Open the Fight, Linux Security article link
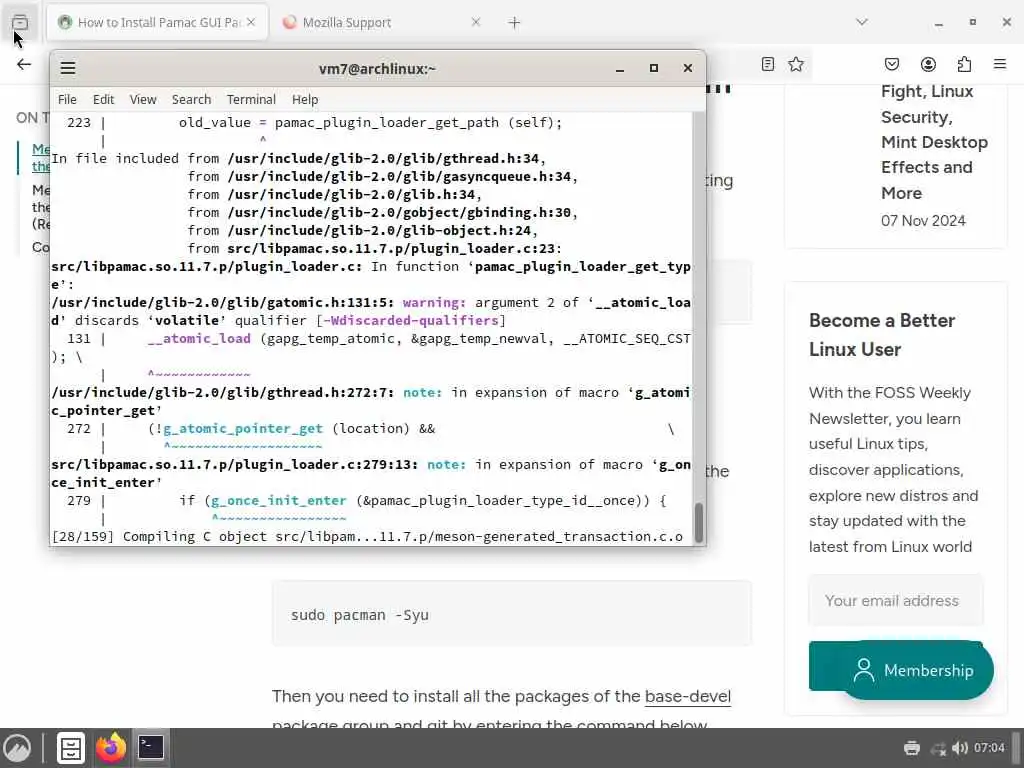 (934, 142)
